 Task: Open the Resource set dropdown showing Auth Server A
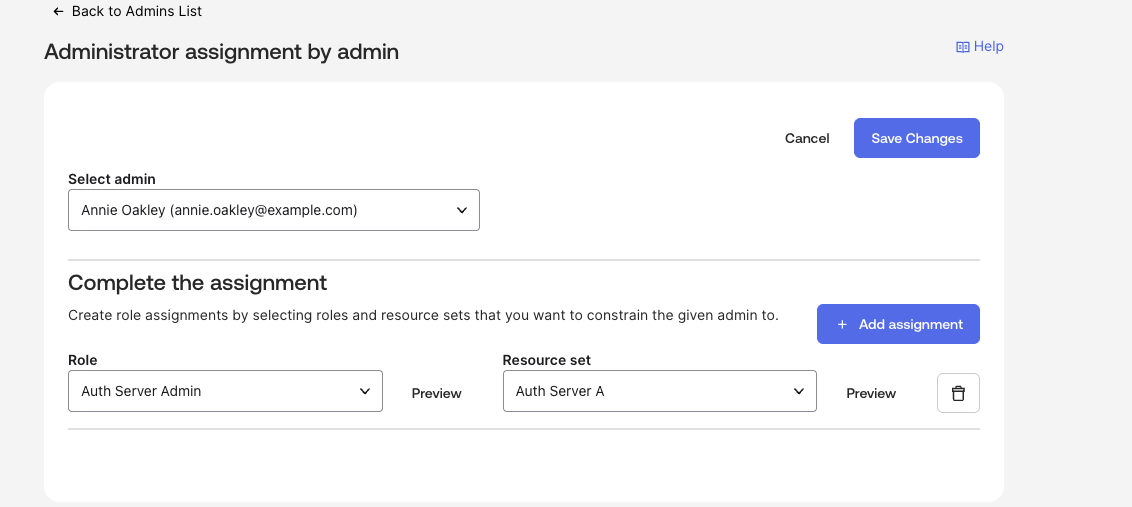pos(660,391)
